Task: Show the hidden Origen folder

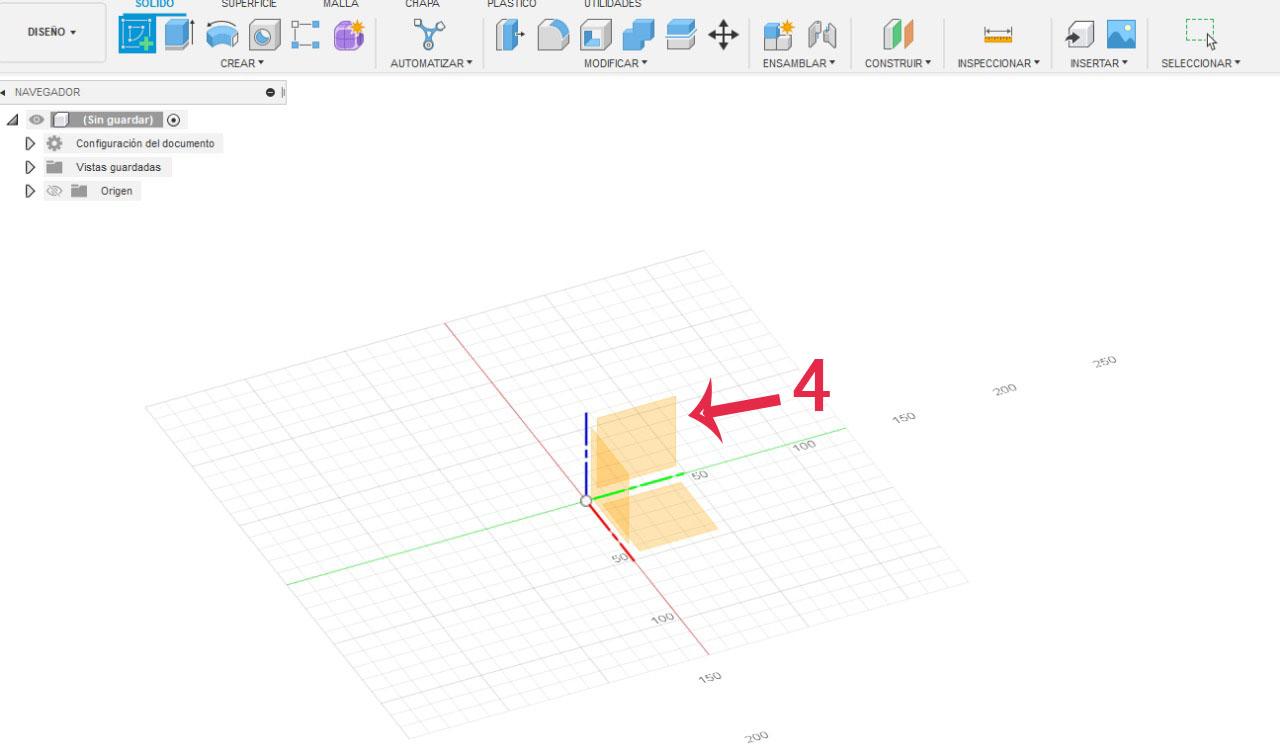Action: 54,191
